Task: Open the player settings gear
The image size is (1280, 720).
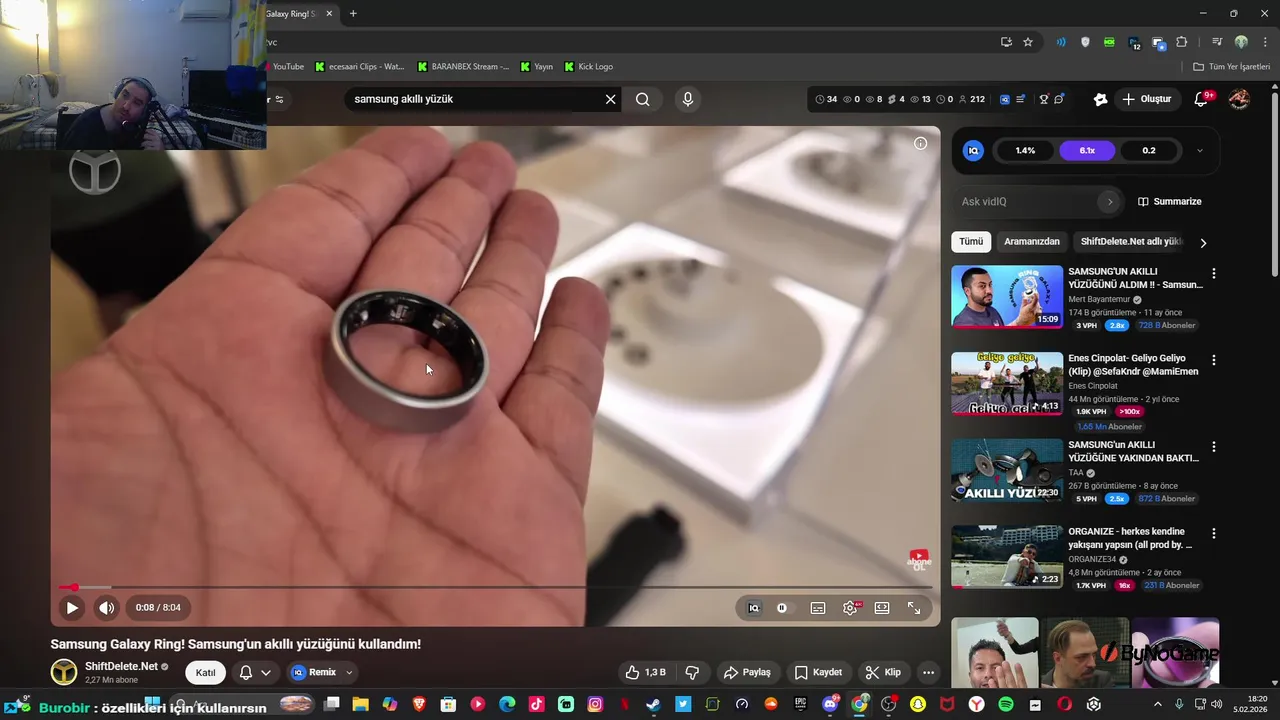Action: pos(850,608)
